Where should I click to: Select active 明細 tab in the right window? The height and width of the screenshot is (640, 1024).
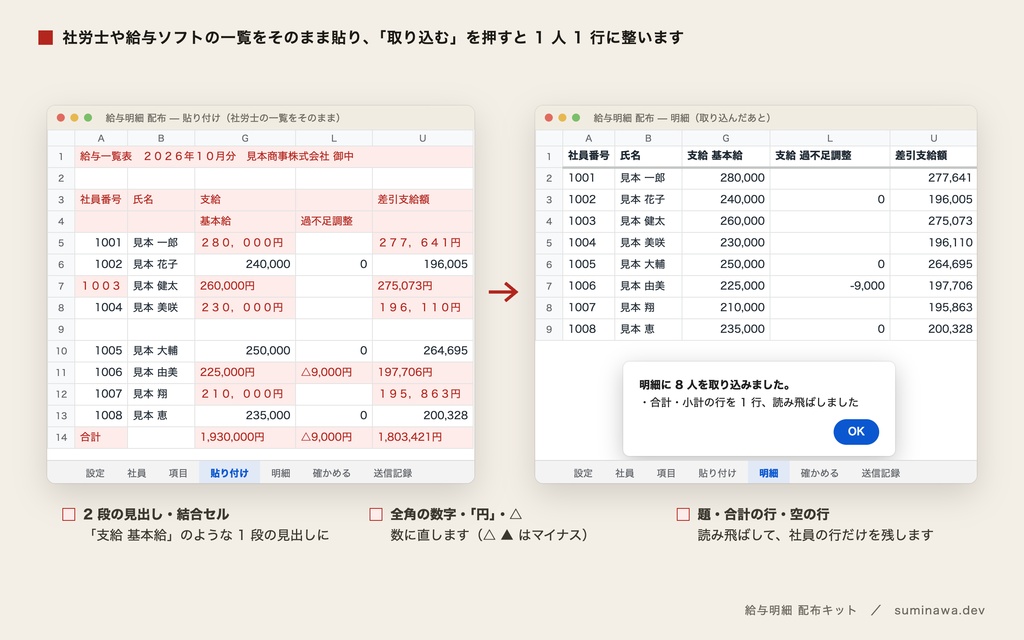pyautogui.click(x=769, y=473)
